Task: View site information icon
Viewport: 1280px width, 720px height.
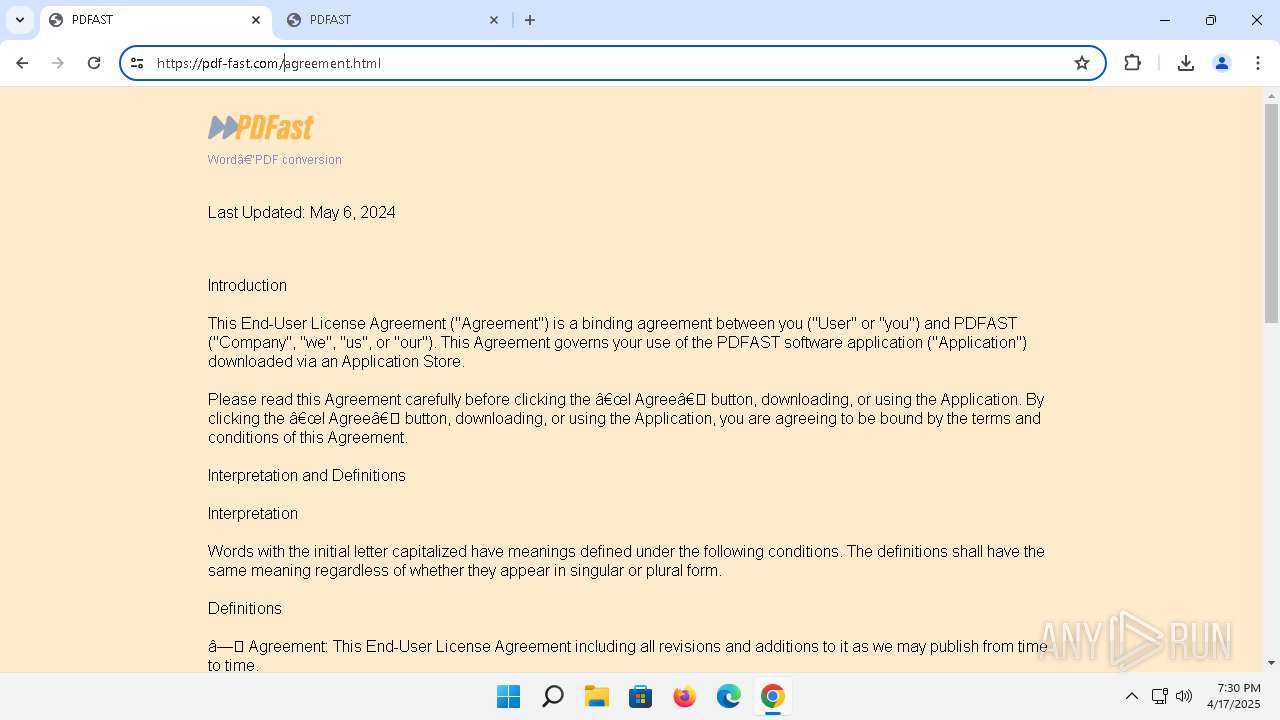Action: (x=137, y=63)
